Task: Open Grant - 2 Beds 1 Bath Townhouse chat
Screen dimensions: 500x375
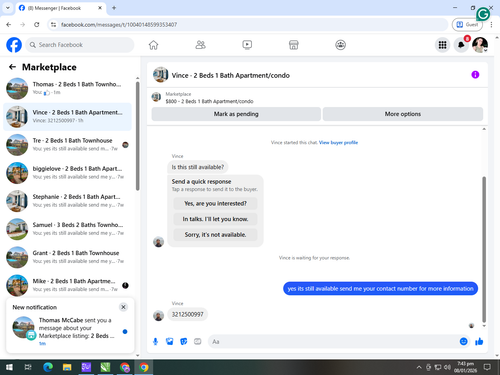Action: [x=68, y=257]
